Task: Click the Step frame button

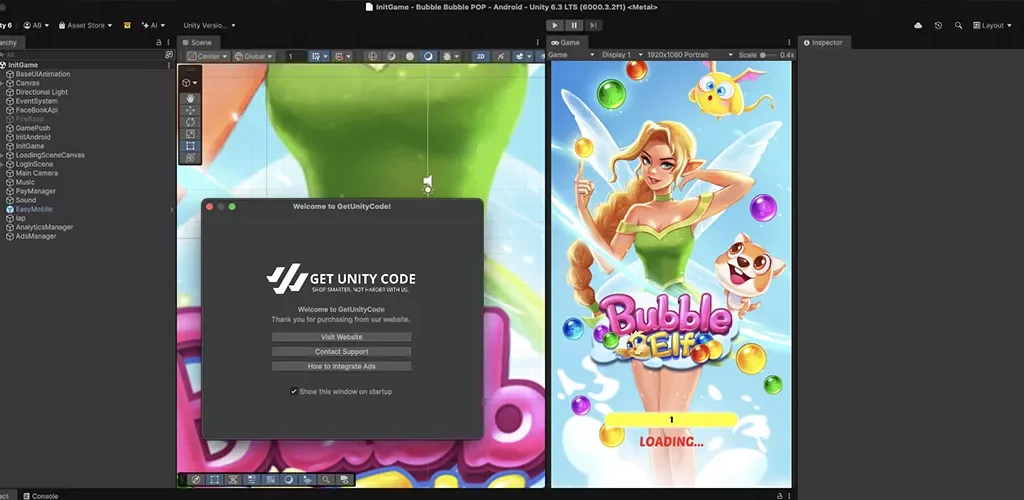Action: pyautogui.click(x=593, y=25)
